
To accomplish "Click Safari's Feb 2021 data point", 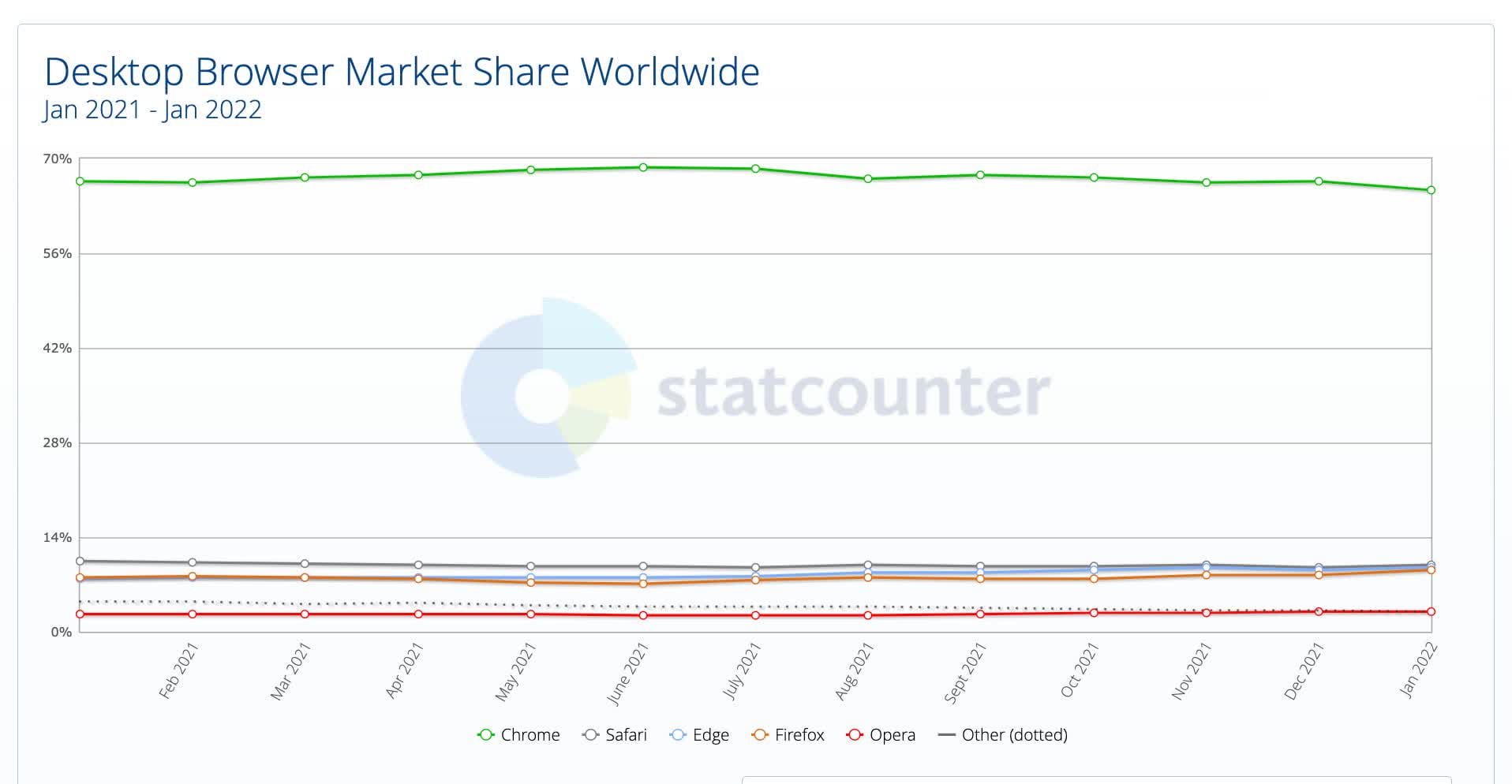I will point(193,562).
